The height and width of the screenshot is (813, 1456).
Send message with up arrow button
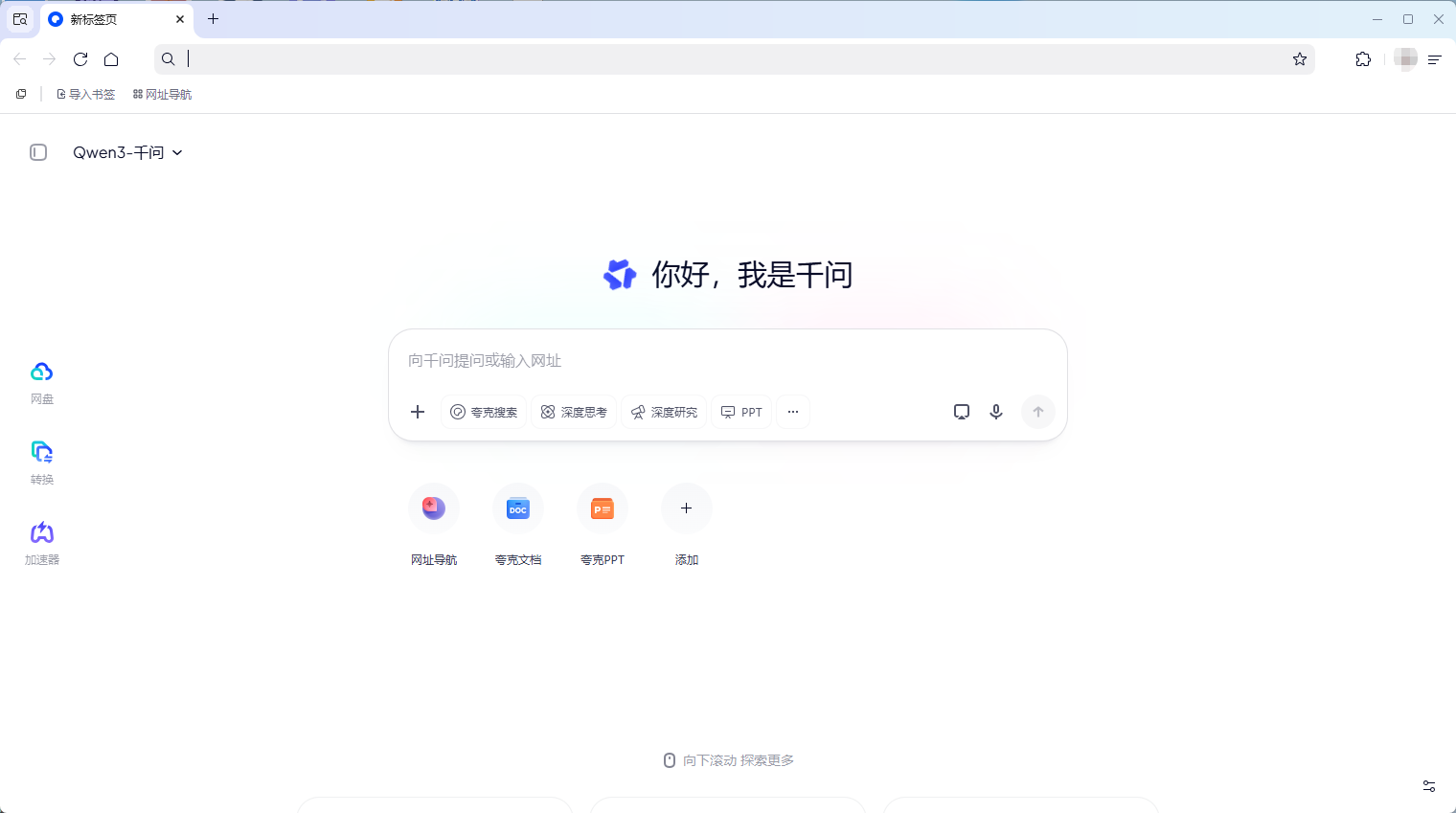1038,412
